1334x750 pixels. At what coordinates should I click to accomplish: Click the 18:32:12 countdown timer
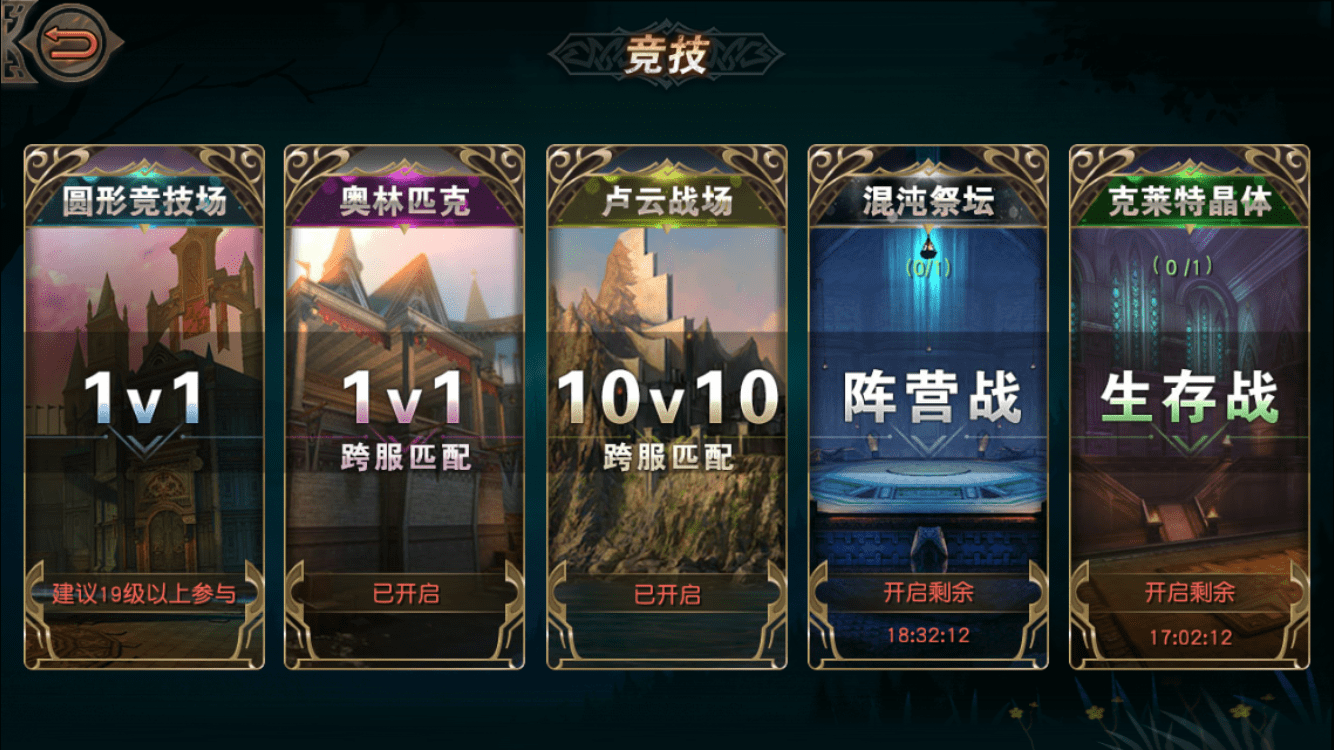pyautogui.click(x=928, y=635)
